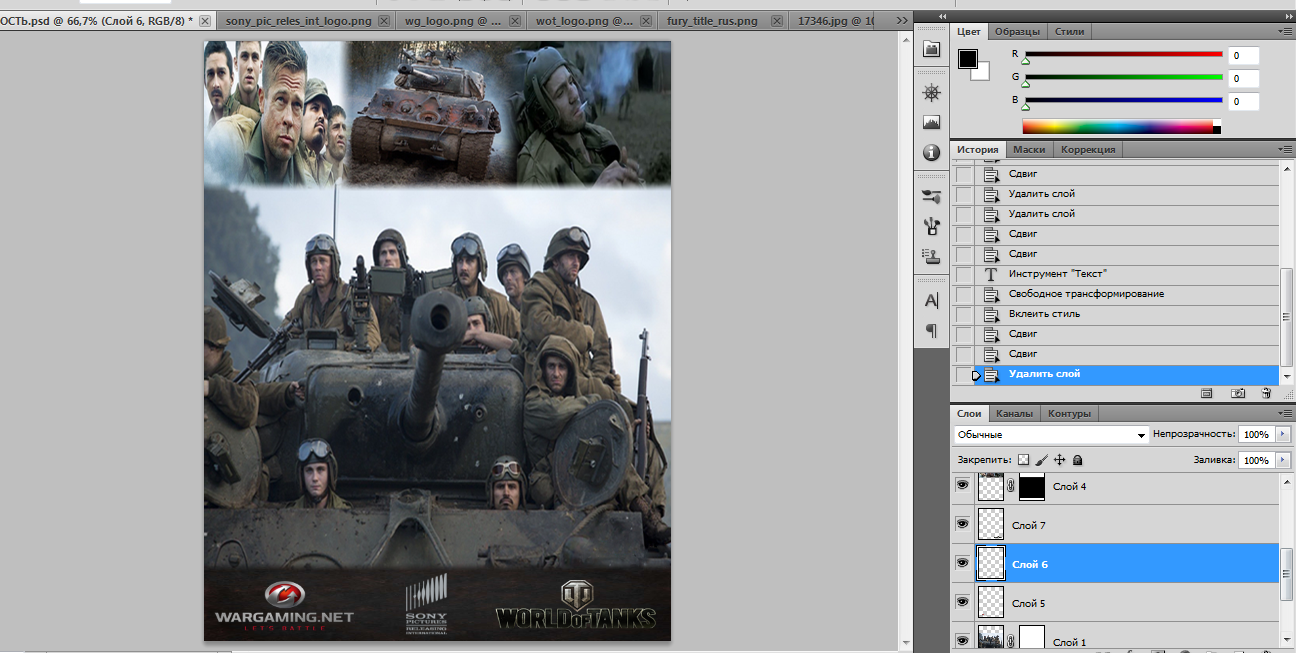Open the Histogram panel icon
Image resolution: width=1296 pixels, height=653 pixels.
pos(931,123)
